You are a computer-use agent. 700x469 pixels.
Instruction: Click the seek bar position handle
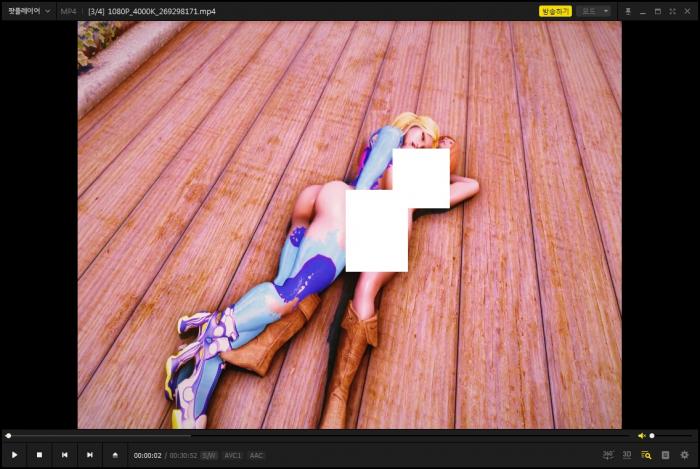pyautogui.click(x=8, y=436)
